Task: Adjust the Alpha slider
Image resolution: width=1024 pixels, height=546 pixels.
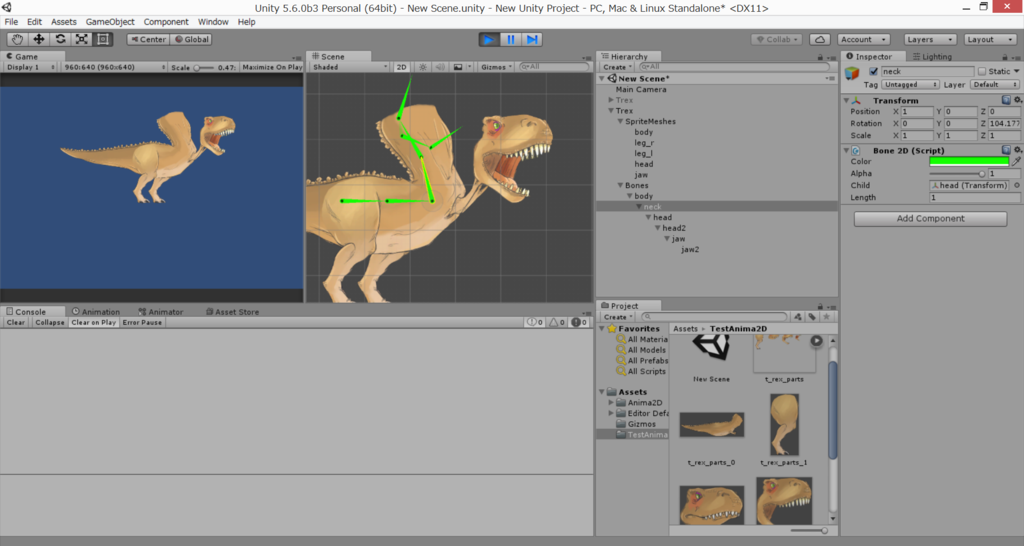Action: (x=957, y=174)
